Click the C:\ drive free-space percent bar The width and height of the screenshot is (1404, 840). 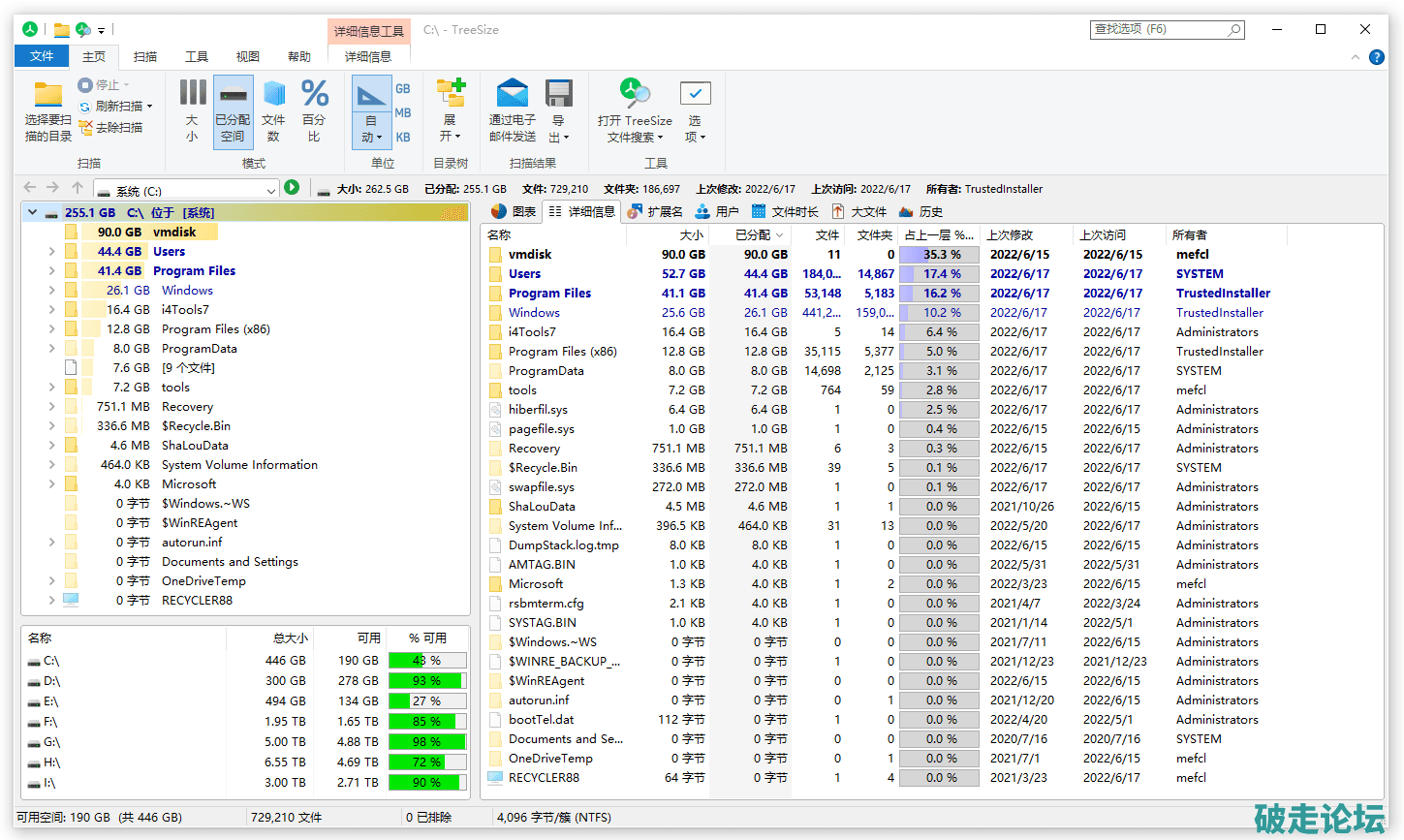[x=426, y=661]
